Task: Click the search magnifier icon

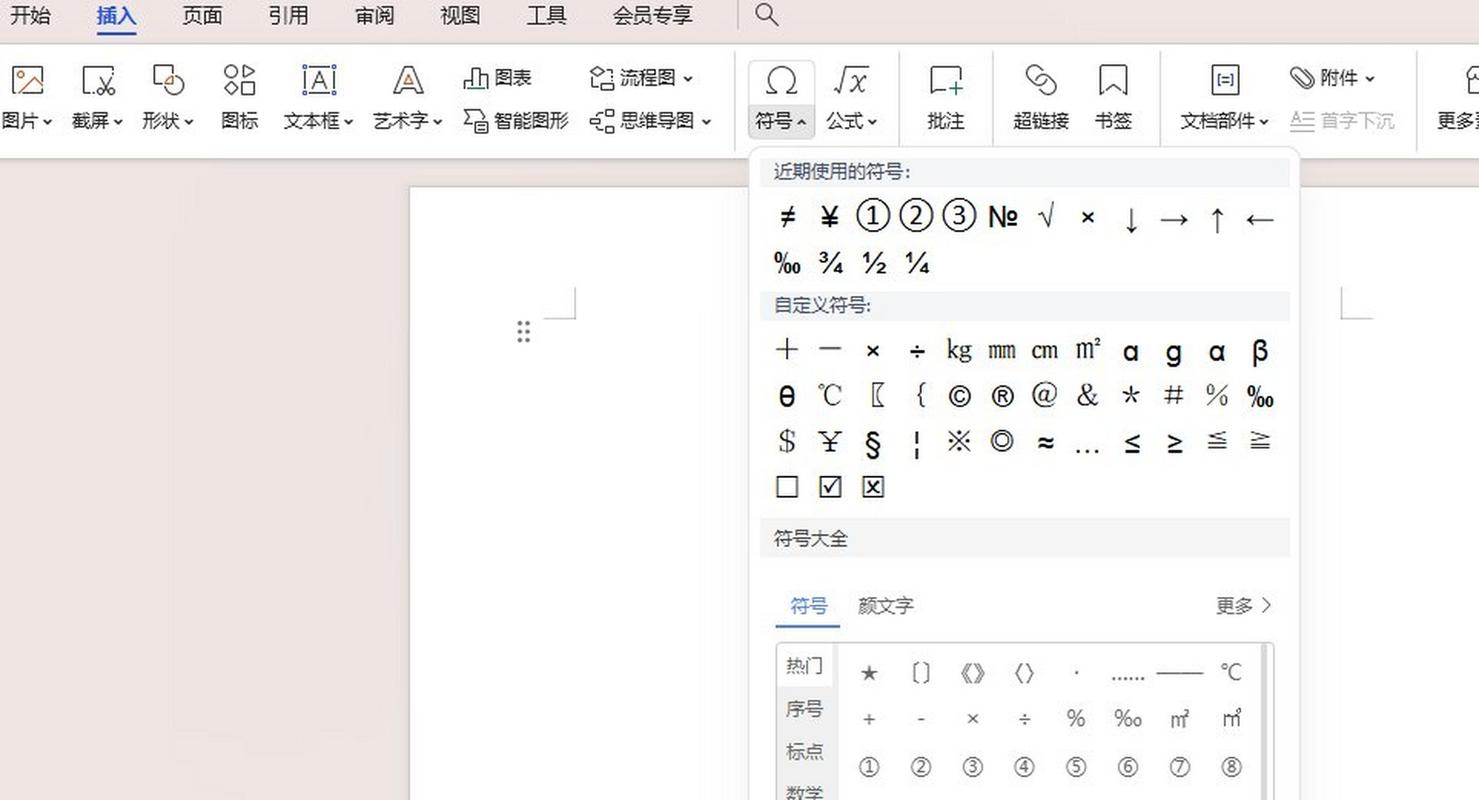Action: tap(766, 15)
